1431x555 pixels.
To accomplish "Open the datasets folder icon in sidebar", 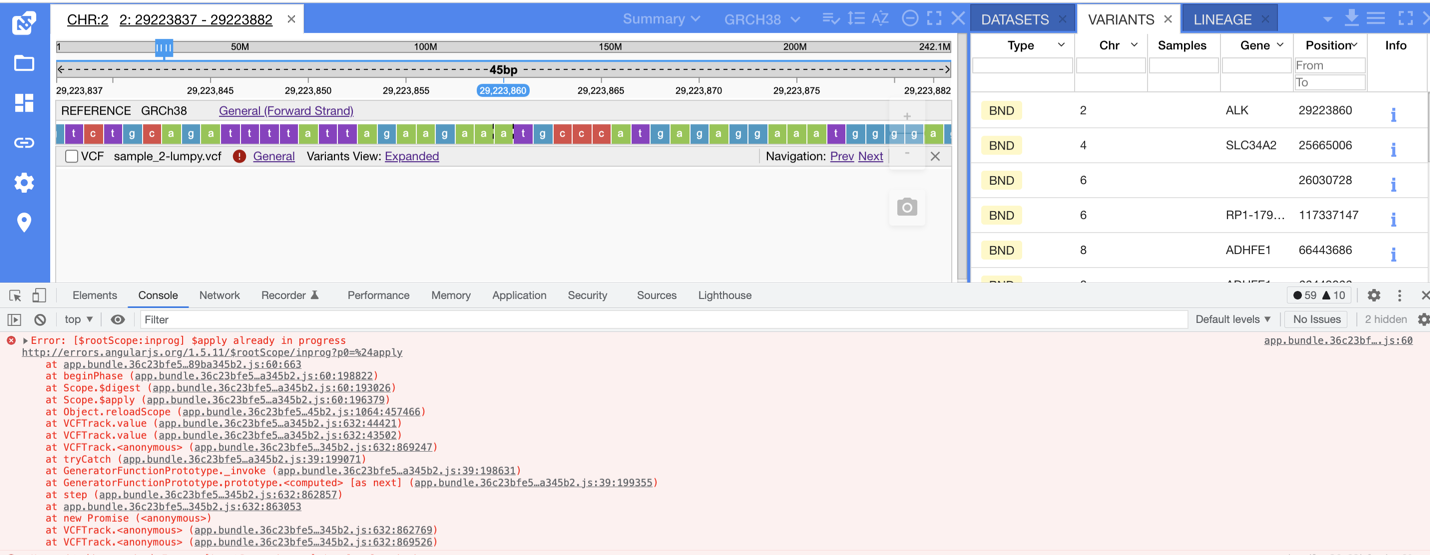I will tap(24, 63).
